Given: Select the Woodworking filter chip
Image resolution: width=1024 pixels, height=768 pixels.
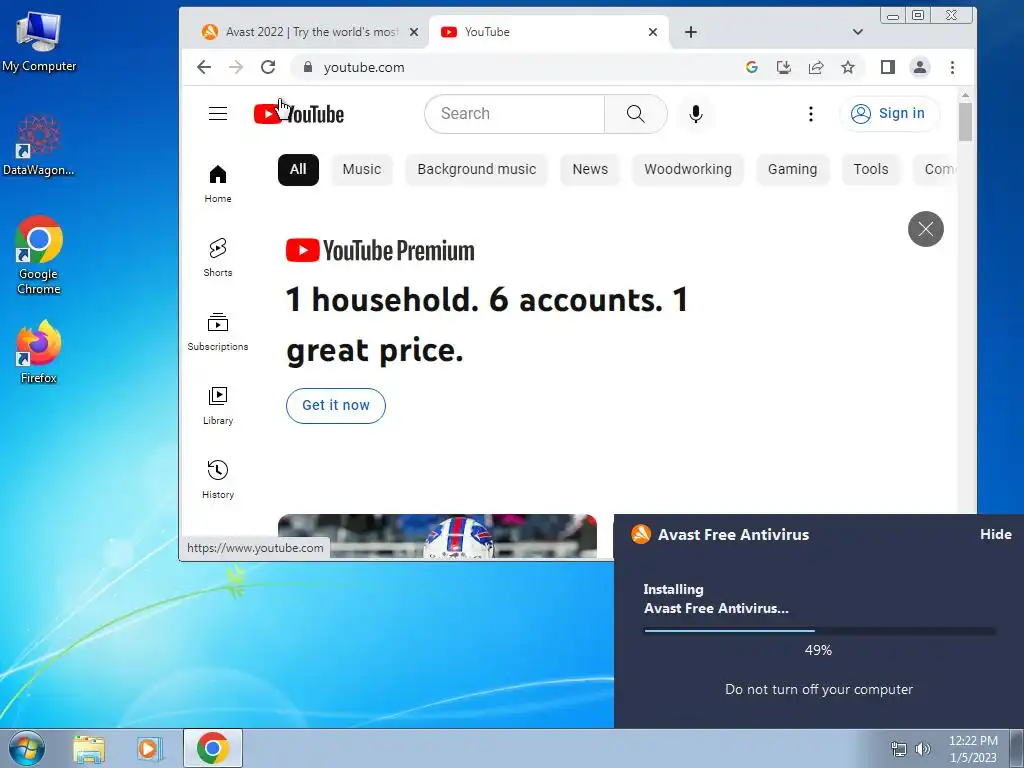Looking at the screenshot, I should 688,170.
